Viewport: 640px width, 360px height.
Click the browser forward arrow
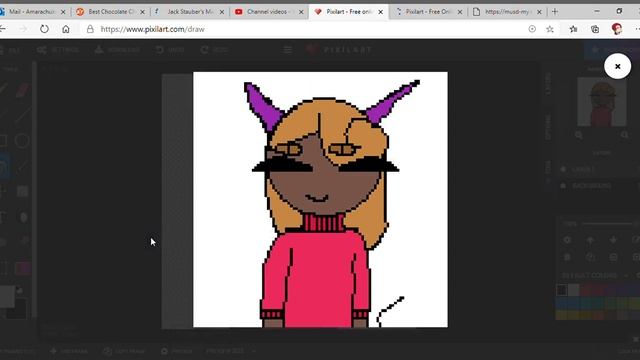tap(23, 29)
